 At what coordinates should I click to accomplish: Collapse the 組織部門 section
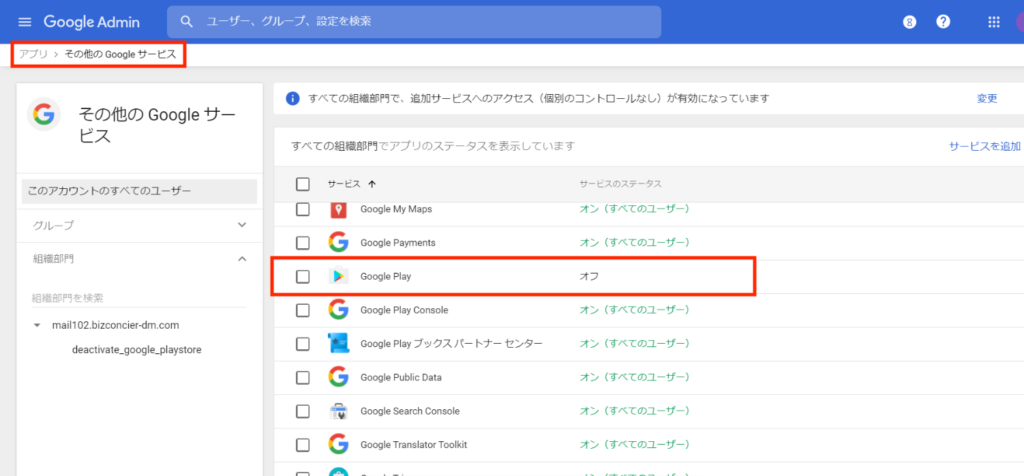tap(241, 259)
